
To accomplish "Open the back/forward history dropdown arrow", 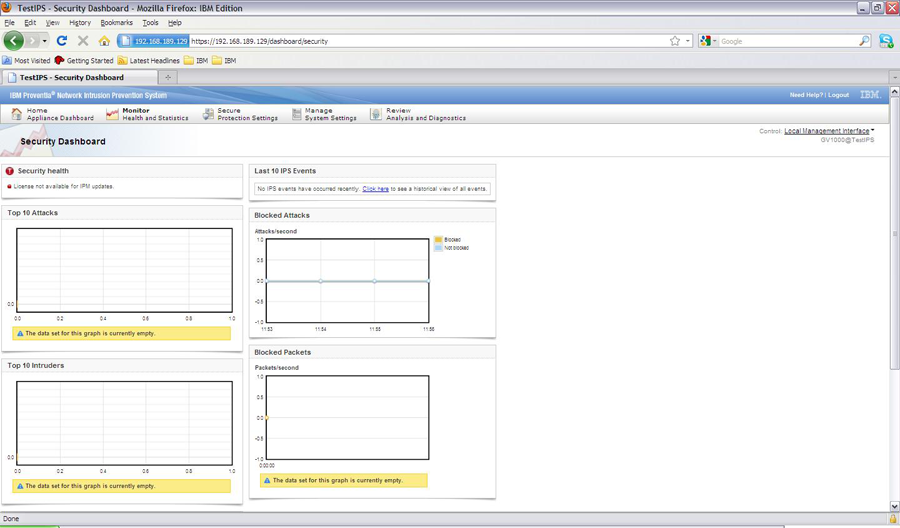I will (x=45, y=41).
